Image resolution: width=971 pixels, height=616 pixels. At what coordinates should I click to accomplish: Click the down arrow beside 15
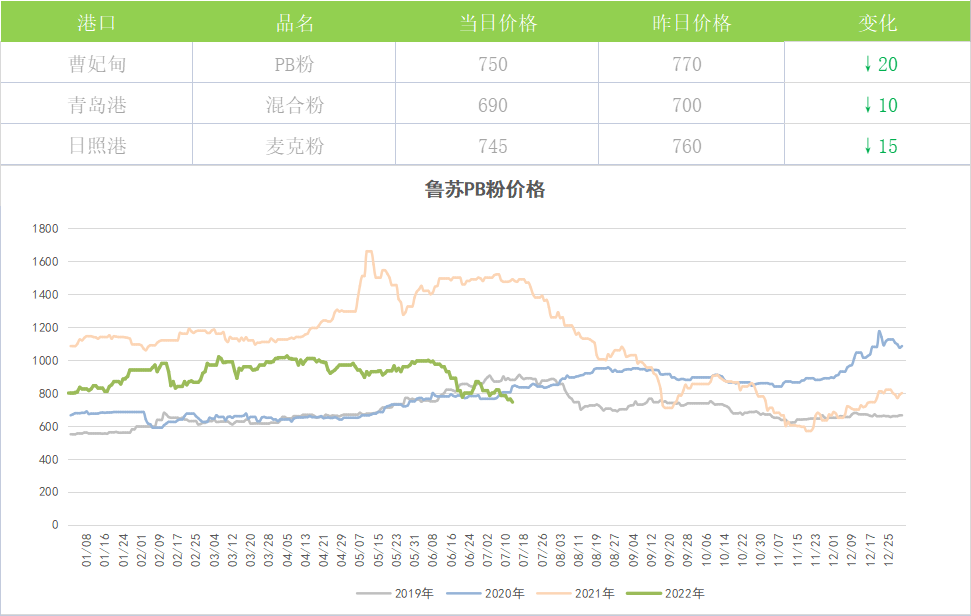tap(867, 146)
